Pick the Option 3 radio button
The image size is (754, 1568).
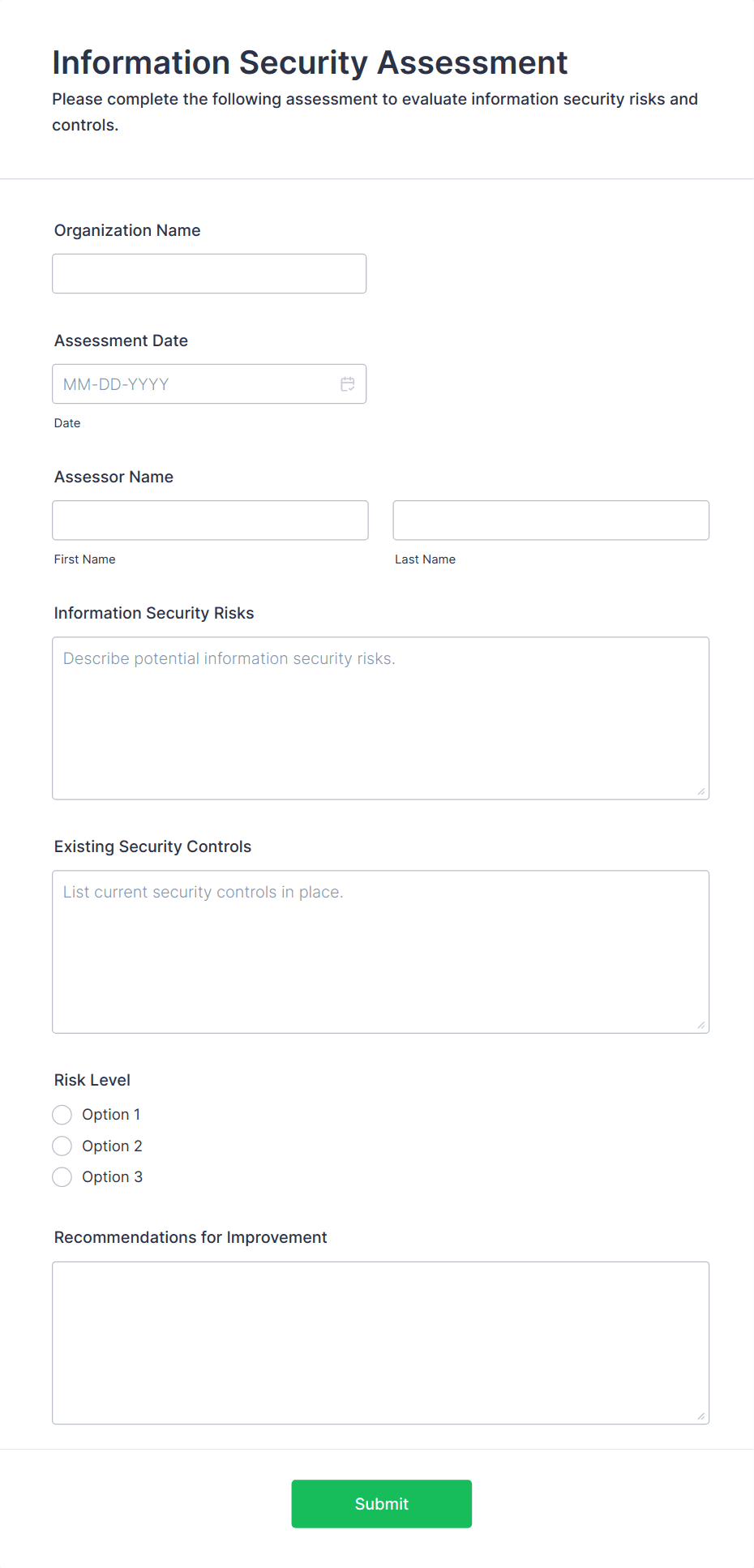tap(62, 1177)
